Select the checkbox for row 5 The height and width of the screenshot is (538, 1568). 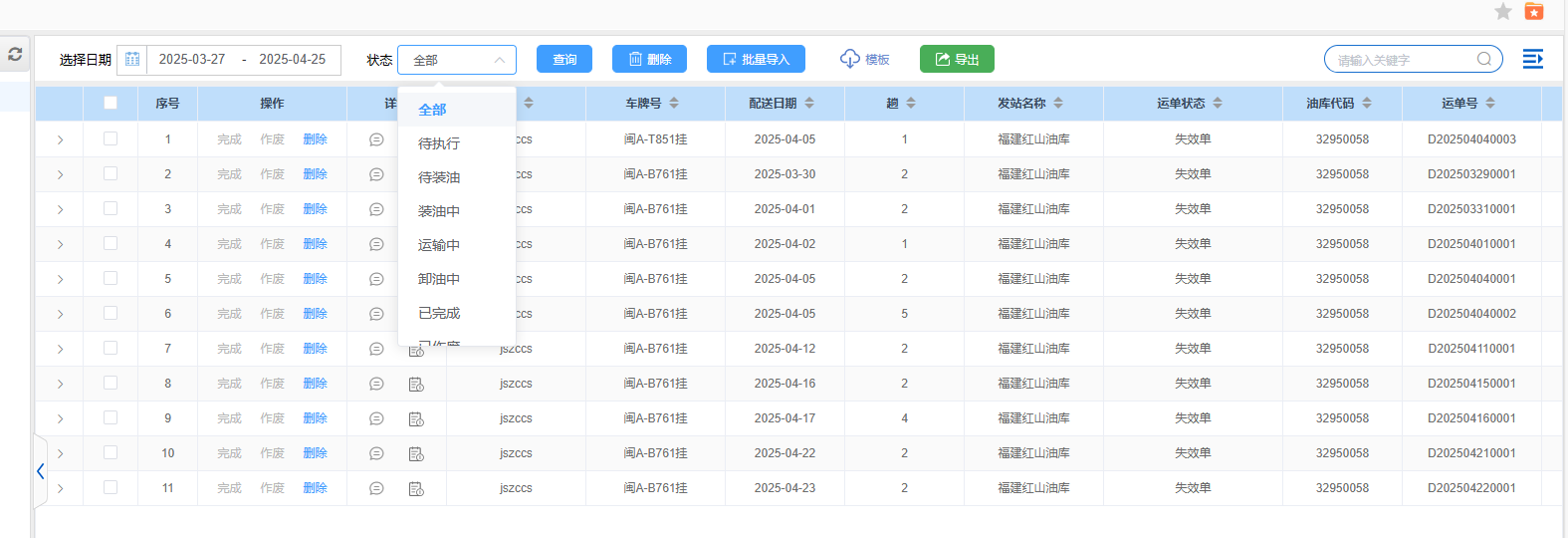click(111, 279)
